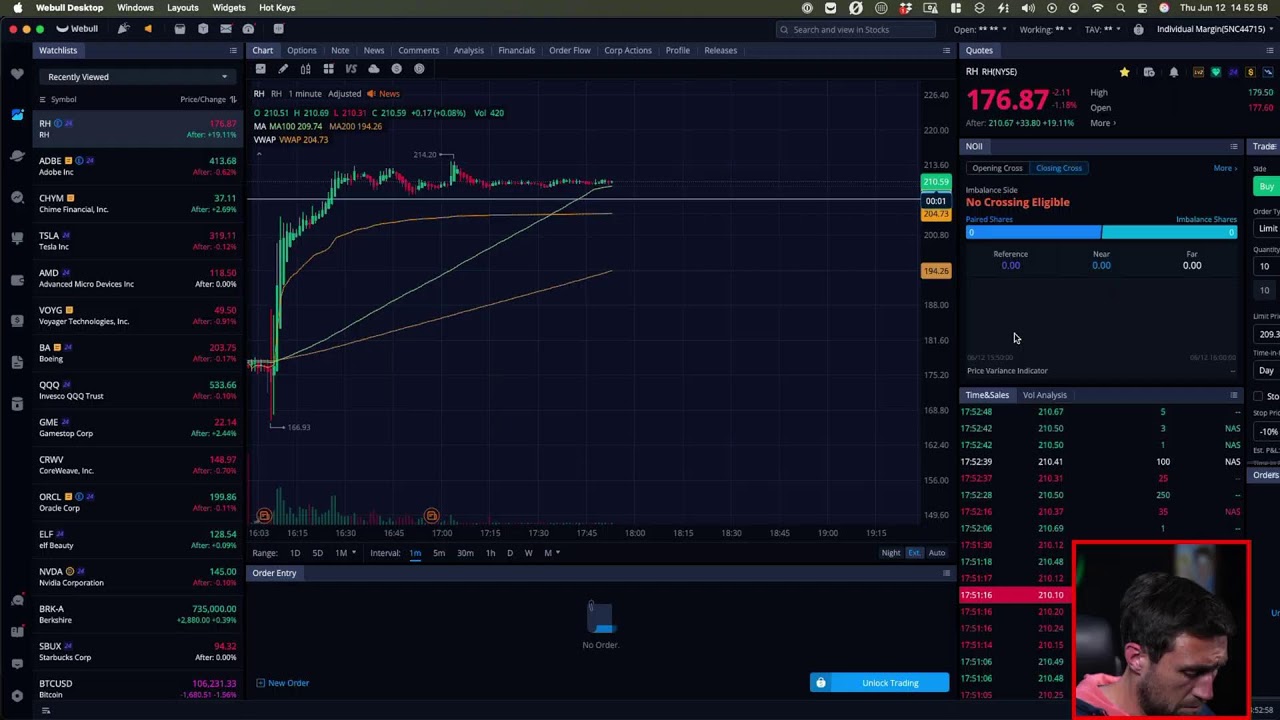This screenshot has width=1280, height=720.
Task: Select Closing Cross toggle
Action: coord(1059,168)
